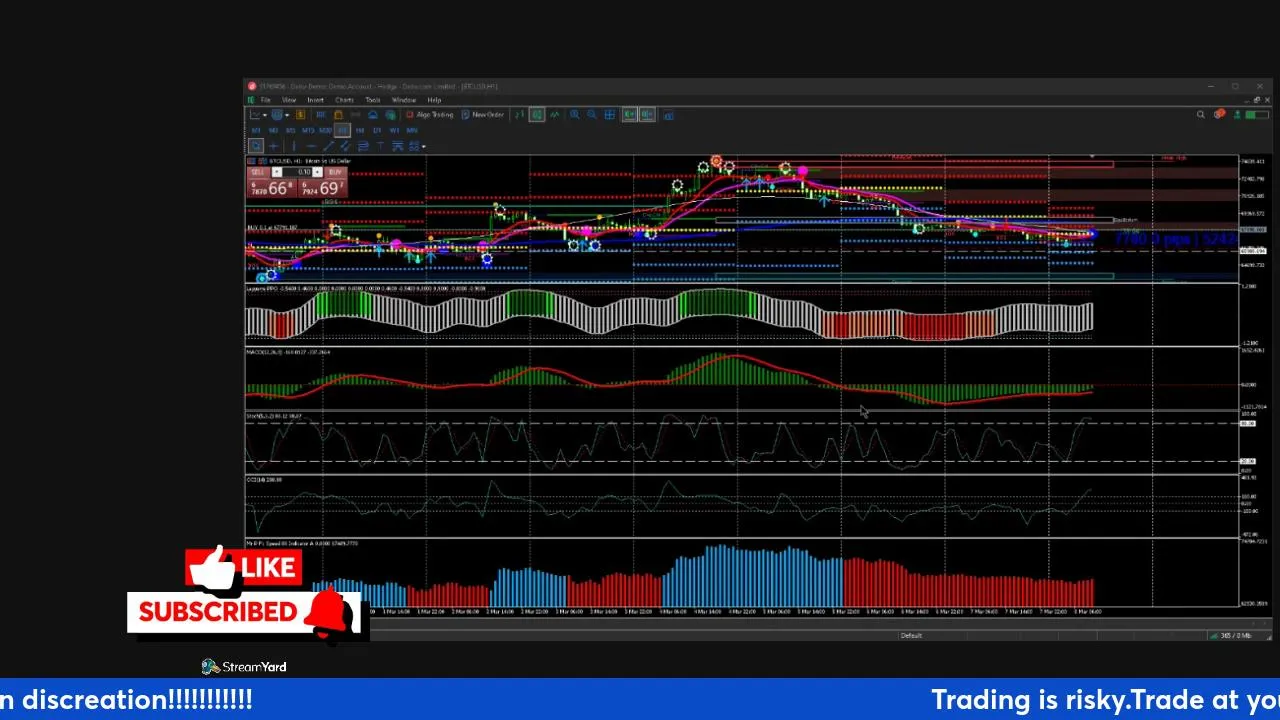Toggle Algo Trading
Screen dimensions: 1280x720
tap(432, 115)
